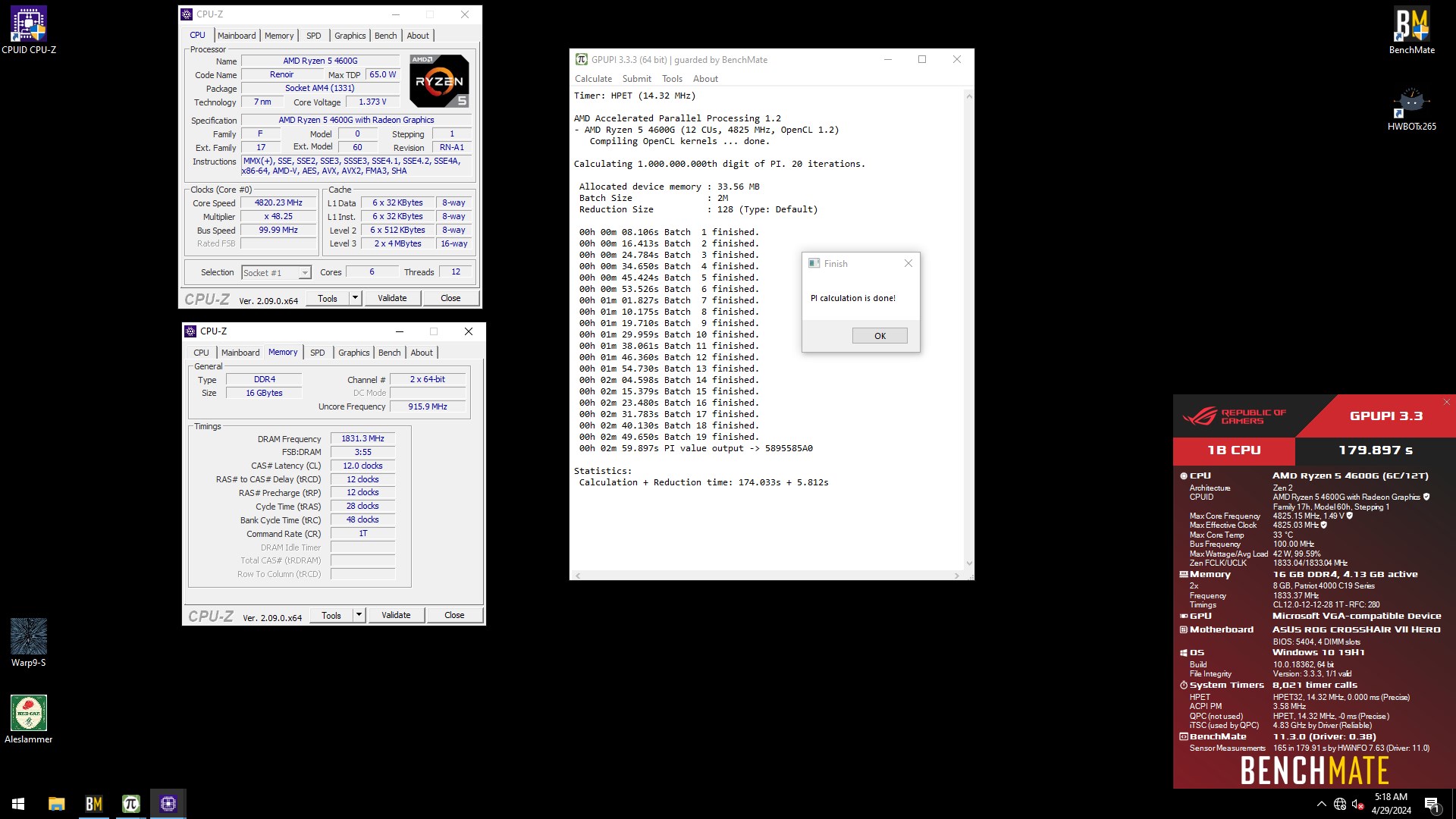Open Tools dropdown arrow in upper CPU-Z
The height and width of the screenshot is (819, 1456).
pyautogui.click(x=354, y=298)
